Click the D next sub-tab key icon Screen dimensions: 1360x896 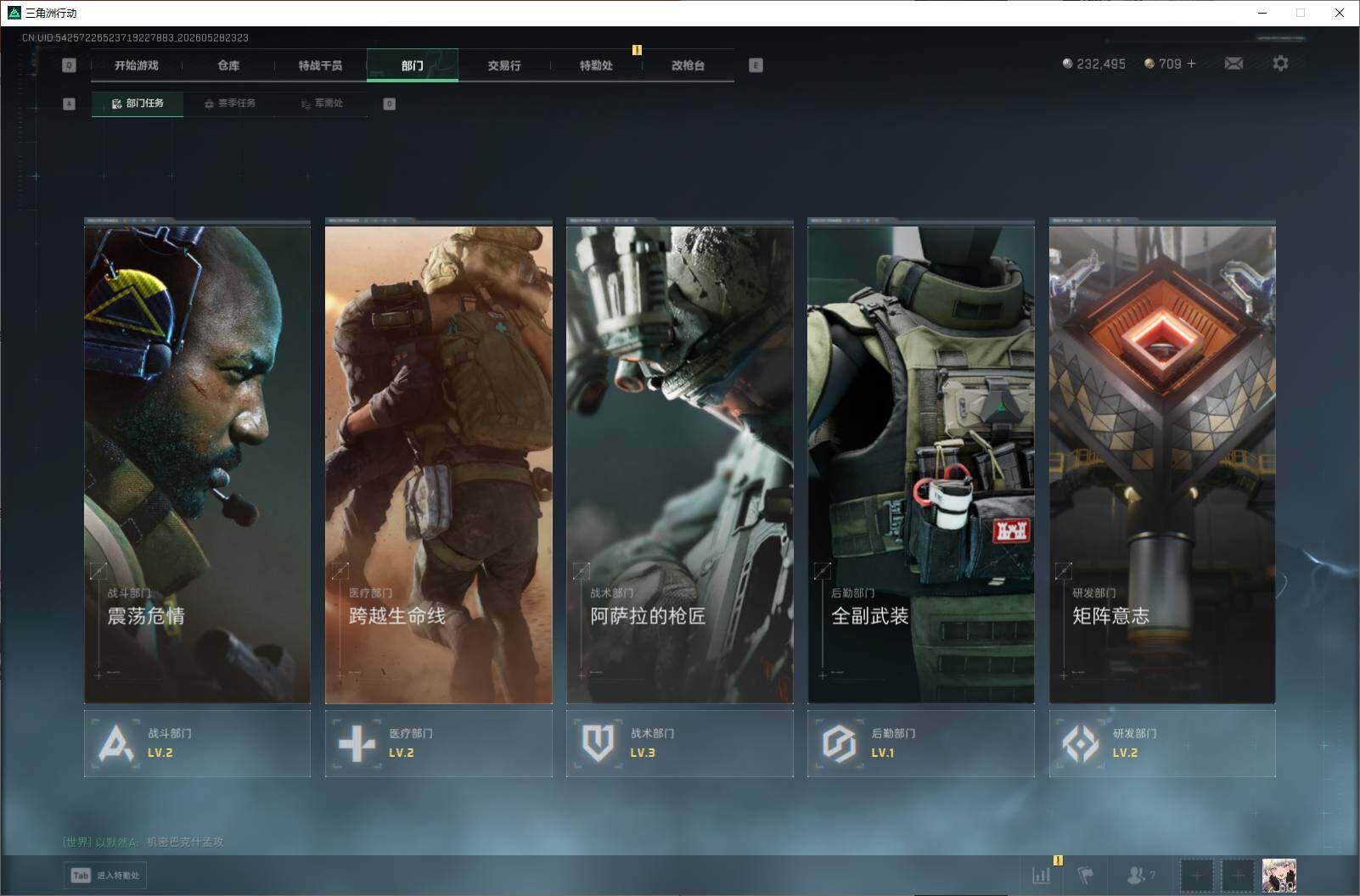390,104
